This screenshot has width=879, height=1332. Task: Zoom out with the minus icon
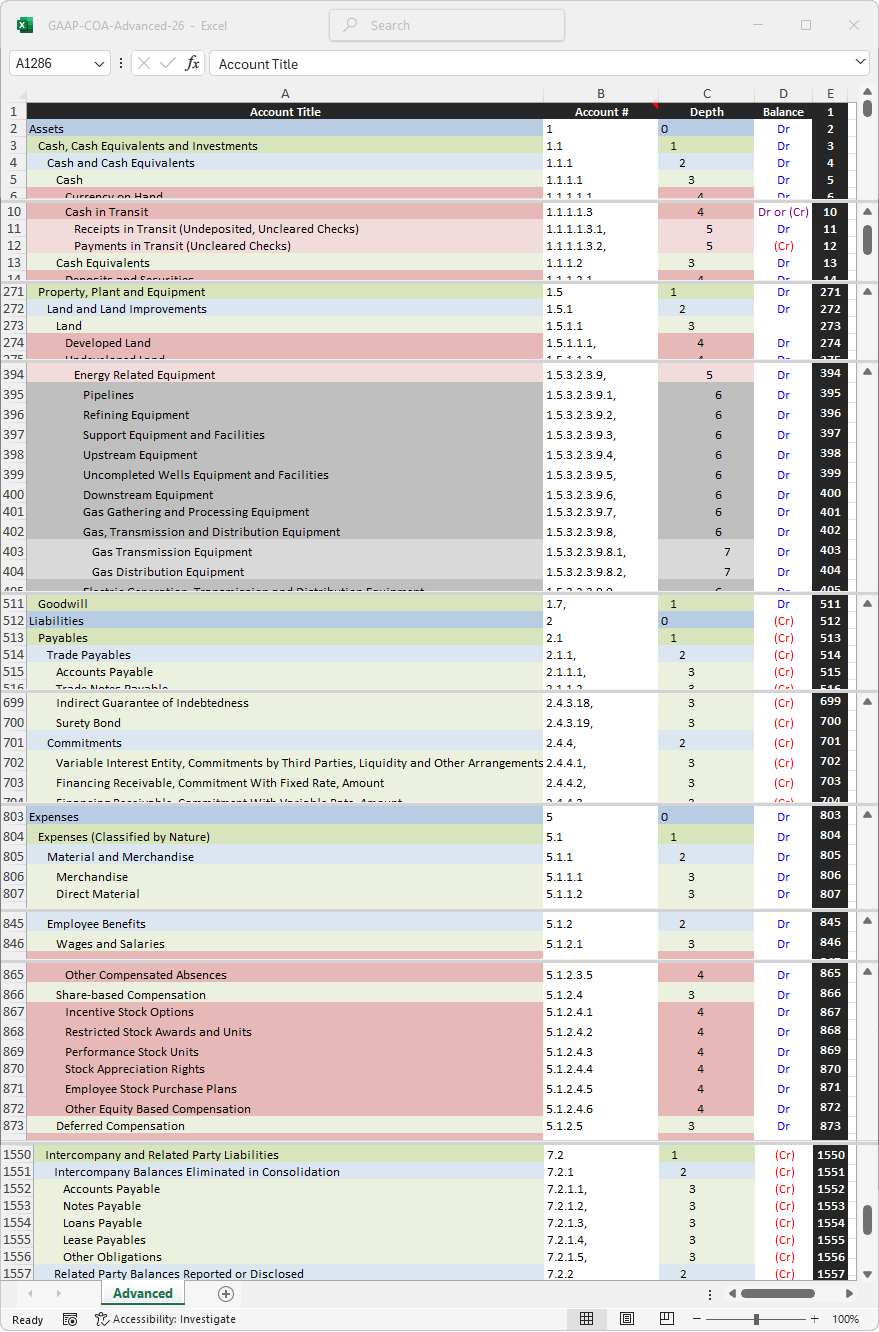(x=697, y=1319)
